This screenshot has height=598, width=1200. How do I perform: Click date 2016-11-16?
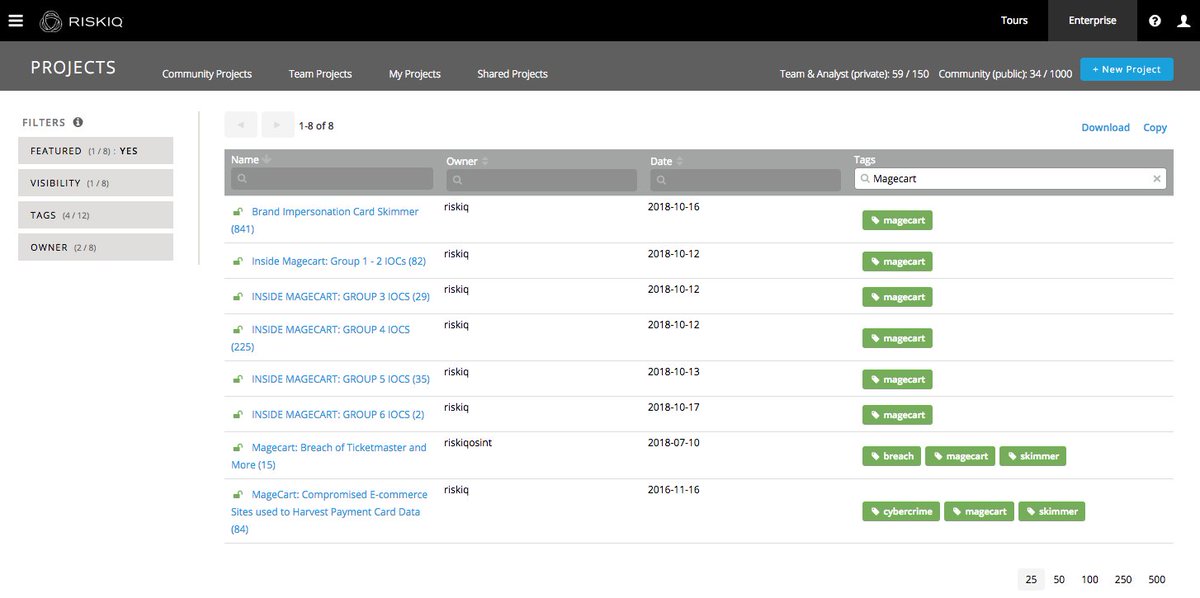[x=674, y=490]
